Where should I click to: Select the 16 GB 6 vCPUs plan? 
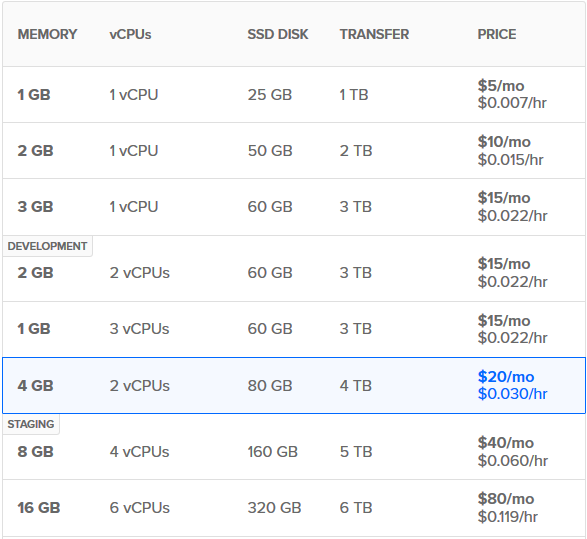point(294,508)
